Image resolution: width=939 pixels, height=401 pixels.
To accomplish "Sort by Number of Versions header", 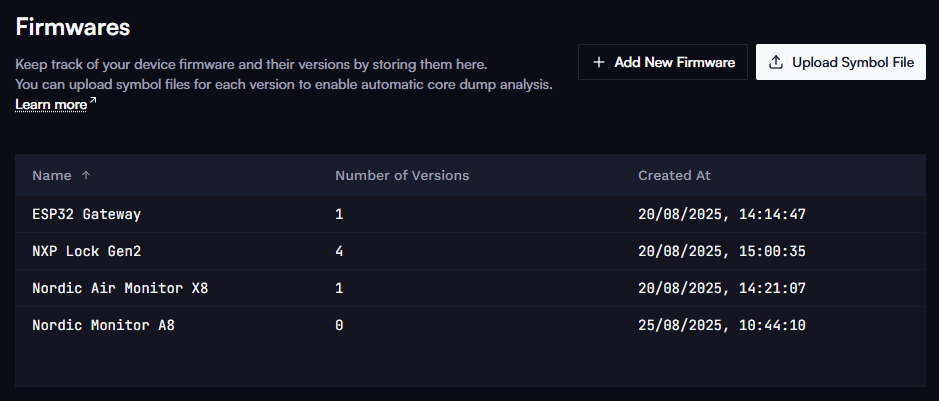I will (402, 175).
